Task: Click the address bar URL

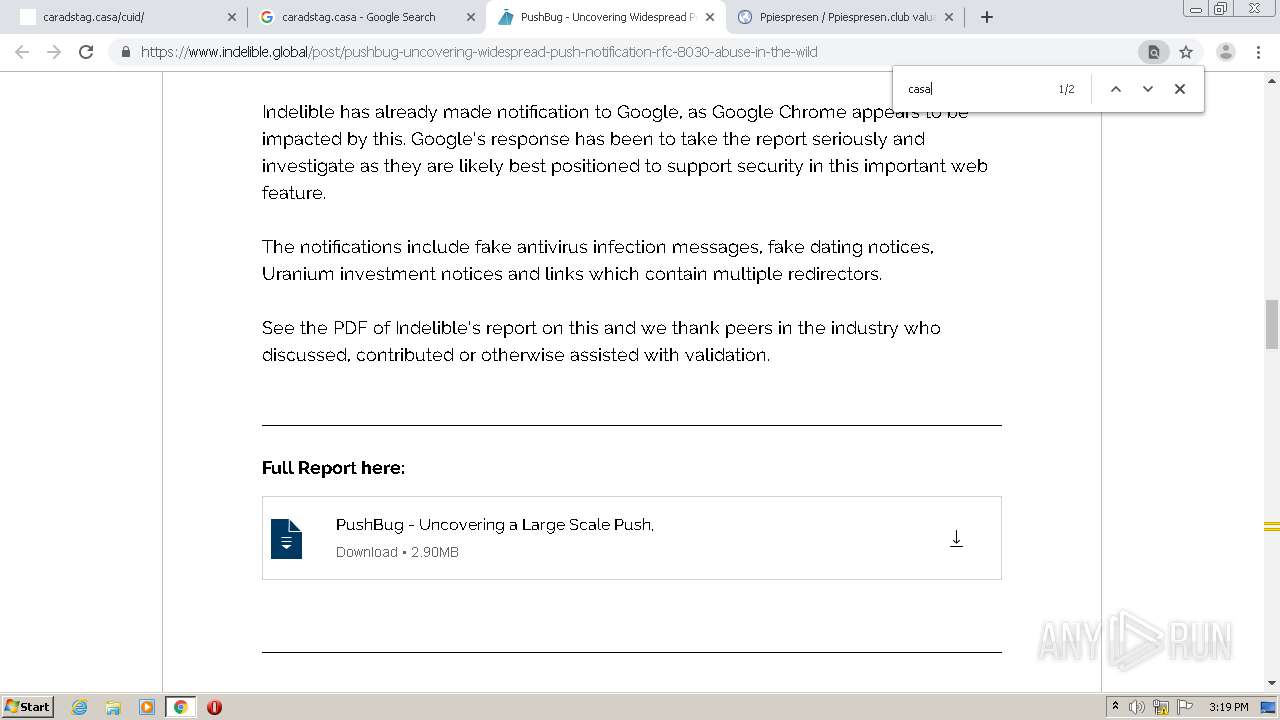Action: pos(479,52)
